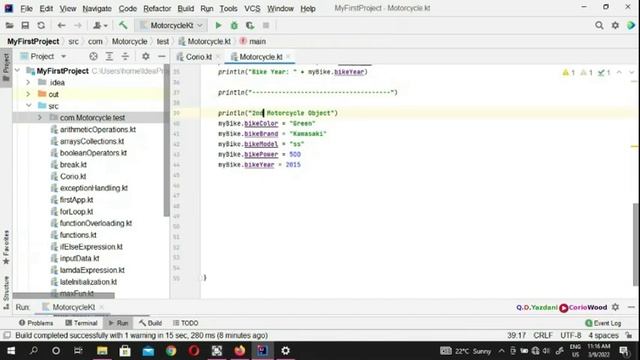
Task: Click the UTF-8 encoding indicator
Action: tap(571, 335)
